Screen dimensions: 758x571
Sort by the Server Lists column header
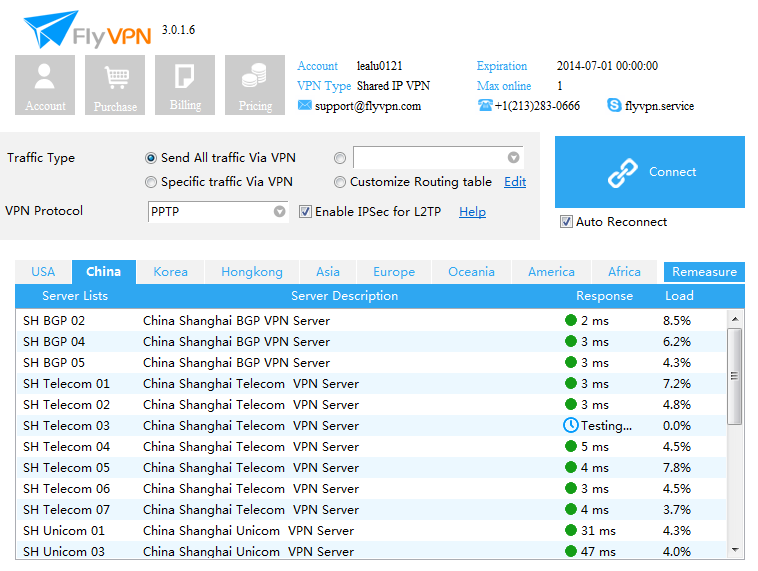tap(75, 296)
